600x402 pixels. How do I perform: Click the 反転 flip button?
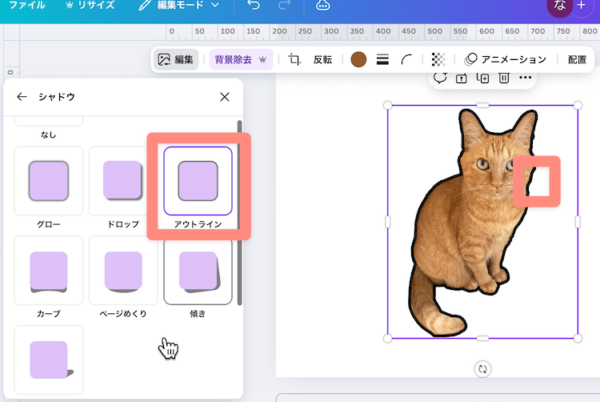(x=323, y=60)
